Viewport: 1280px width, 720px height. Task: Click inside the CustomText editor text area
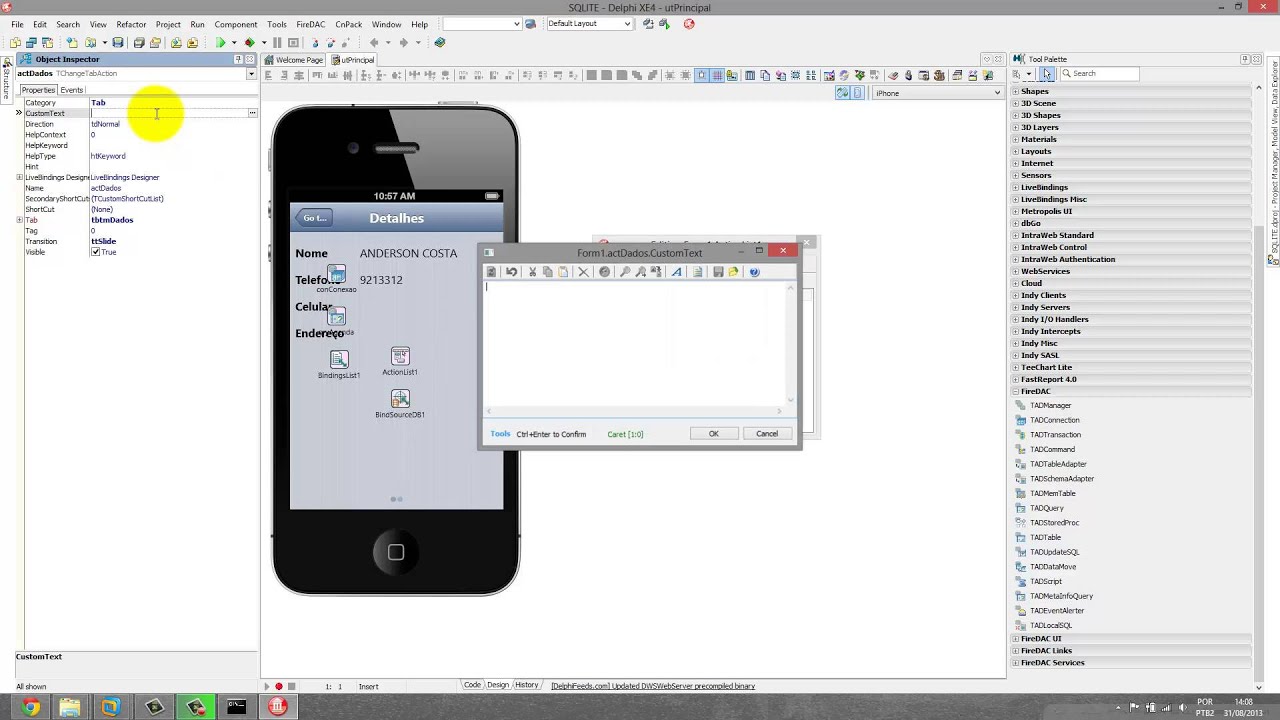click(x=635, y=344)
